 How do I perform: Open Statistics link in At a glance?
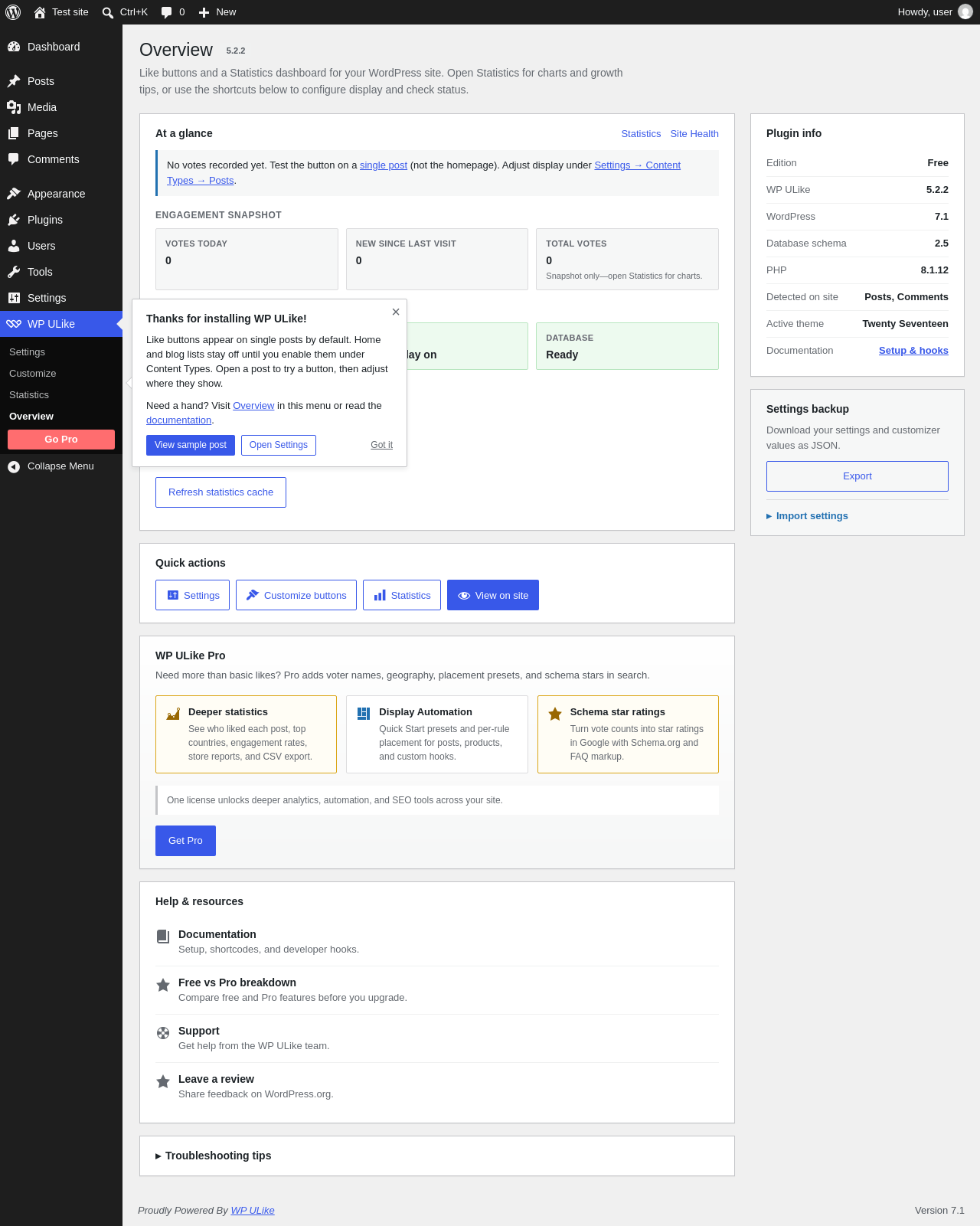click(641, 134)
